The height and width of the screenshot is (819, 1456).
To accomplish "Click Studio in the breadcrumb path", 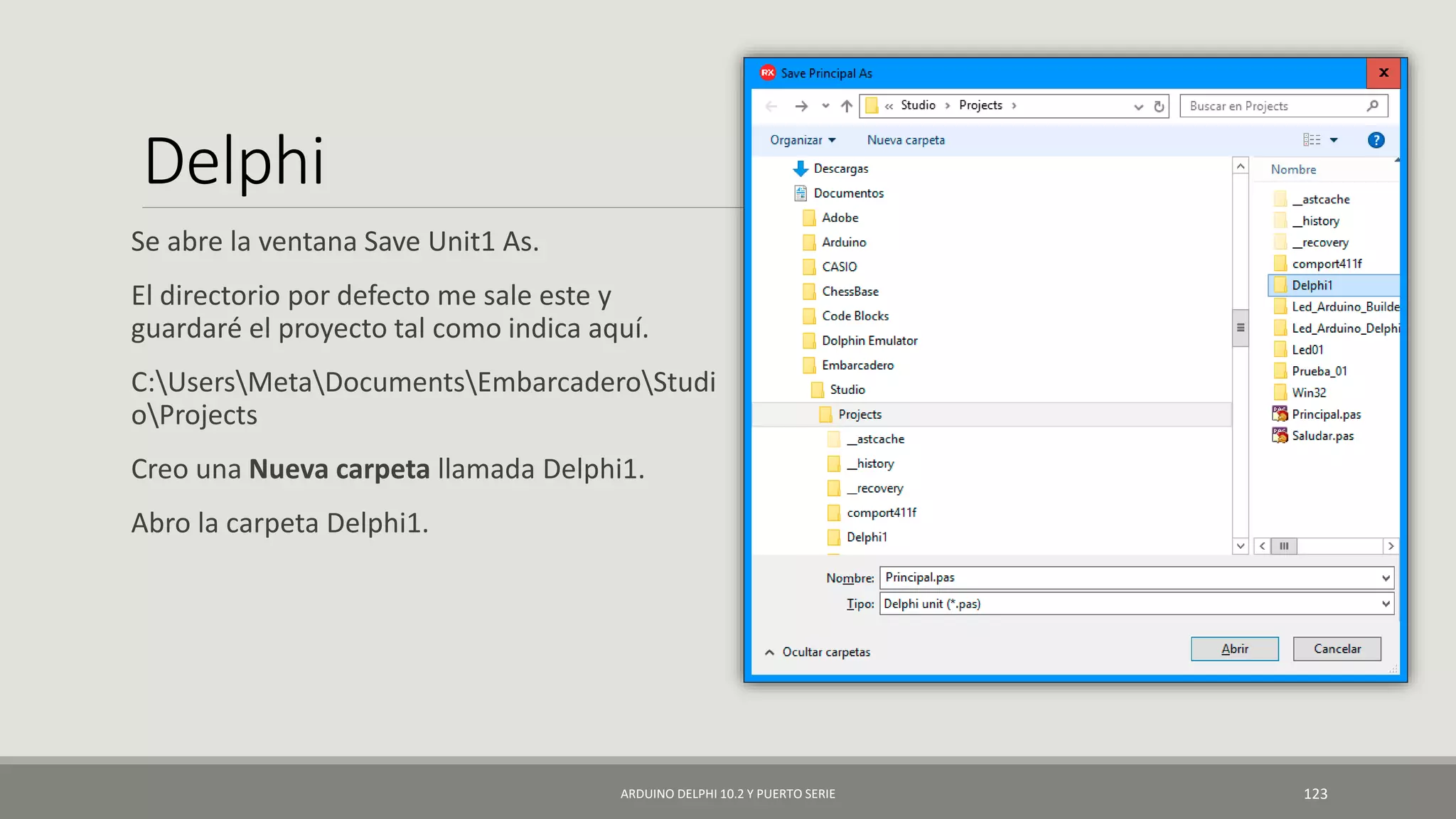I will [918, 105].
